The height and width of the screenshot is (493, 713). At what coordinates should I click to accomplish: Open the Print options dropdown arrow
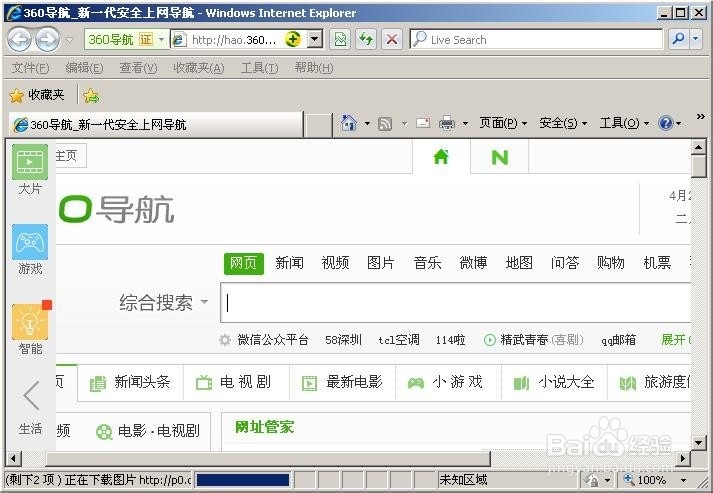pyautogui.click(x=465, y=123)
